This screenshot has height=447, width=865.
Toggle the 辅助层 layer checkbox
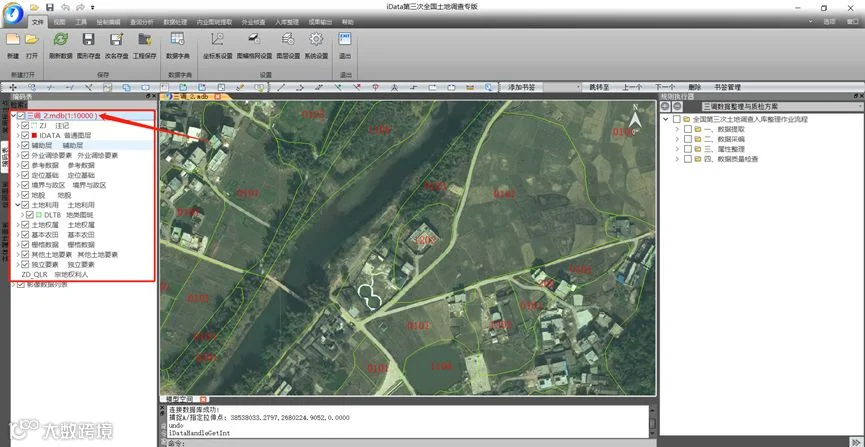(x=25, y=146)
